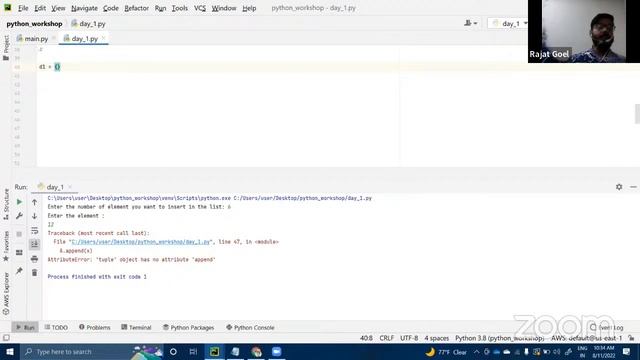Open the AWS default@us-east-1 connection settings
The image size is (640, 360).
pyautogui.click(x=587, y=338)
